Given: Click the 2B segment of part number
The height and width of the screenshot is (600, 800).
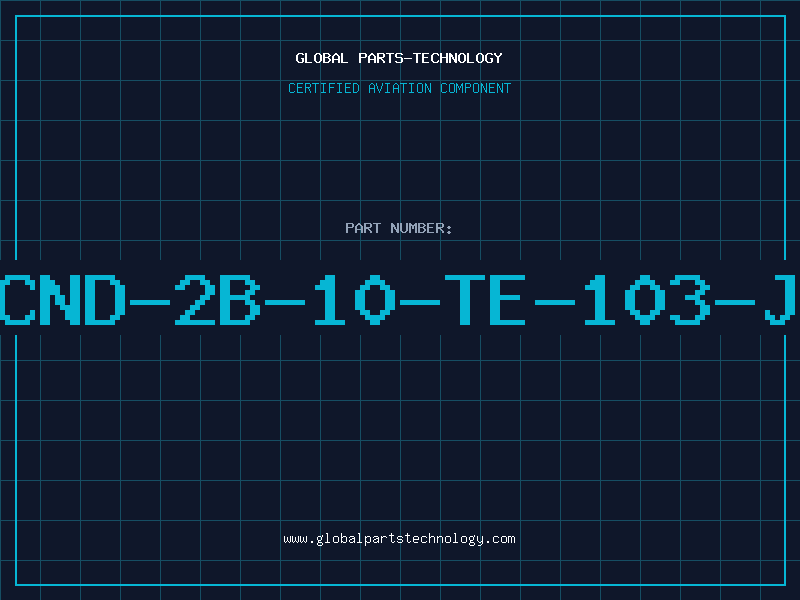Looking at the screenshot, I should click(217, 300).
